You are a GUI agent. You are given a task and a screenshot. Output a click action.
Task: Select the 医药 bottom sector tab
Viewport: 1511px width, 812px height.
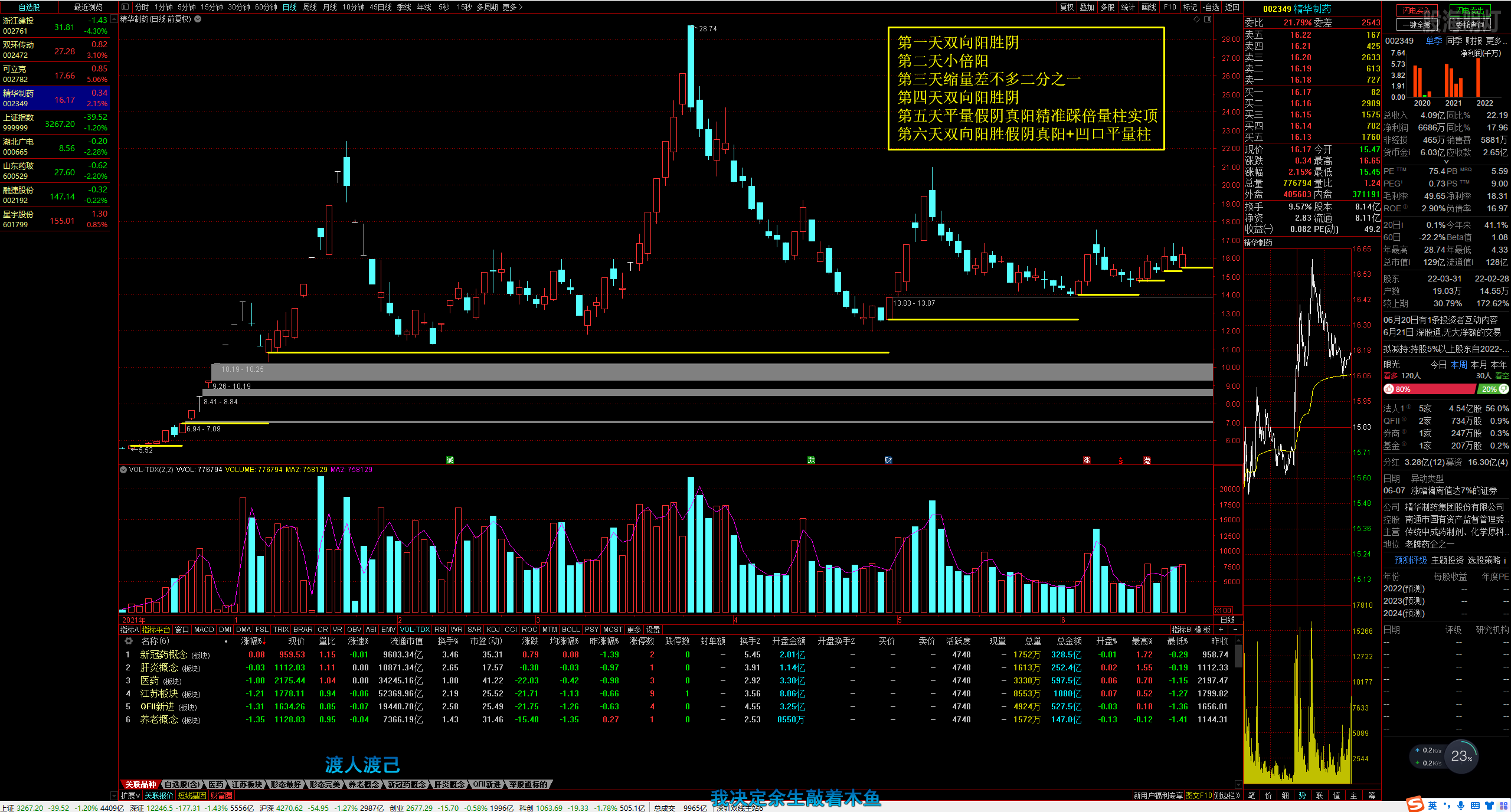click(x=216, y=784)
